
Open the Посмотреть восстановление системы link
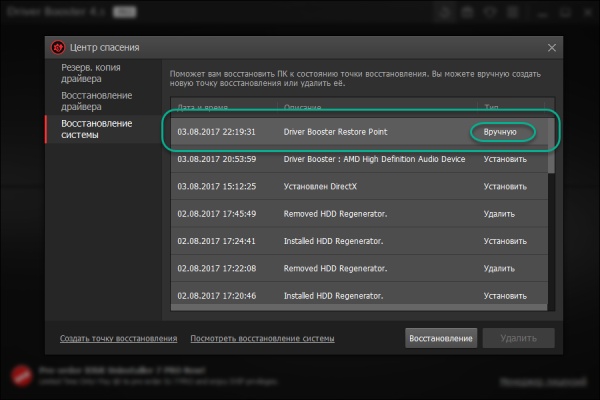tap(262, 338)
